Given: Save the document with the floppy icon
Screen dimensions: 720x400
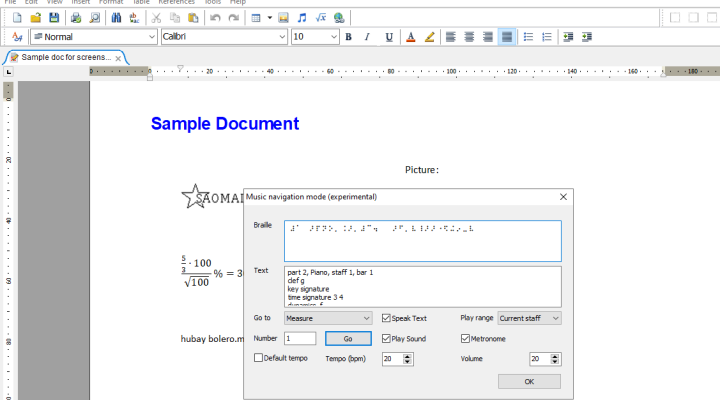Looking at the screenshot, I should tap(54, 18).
